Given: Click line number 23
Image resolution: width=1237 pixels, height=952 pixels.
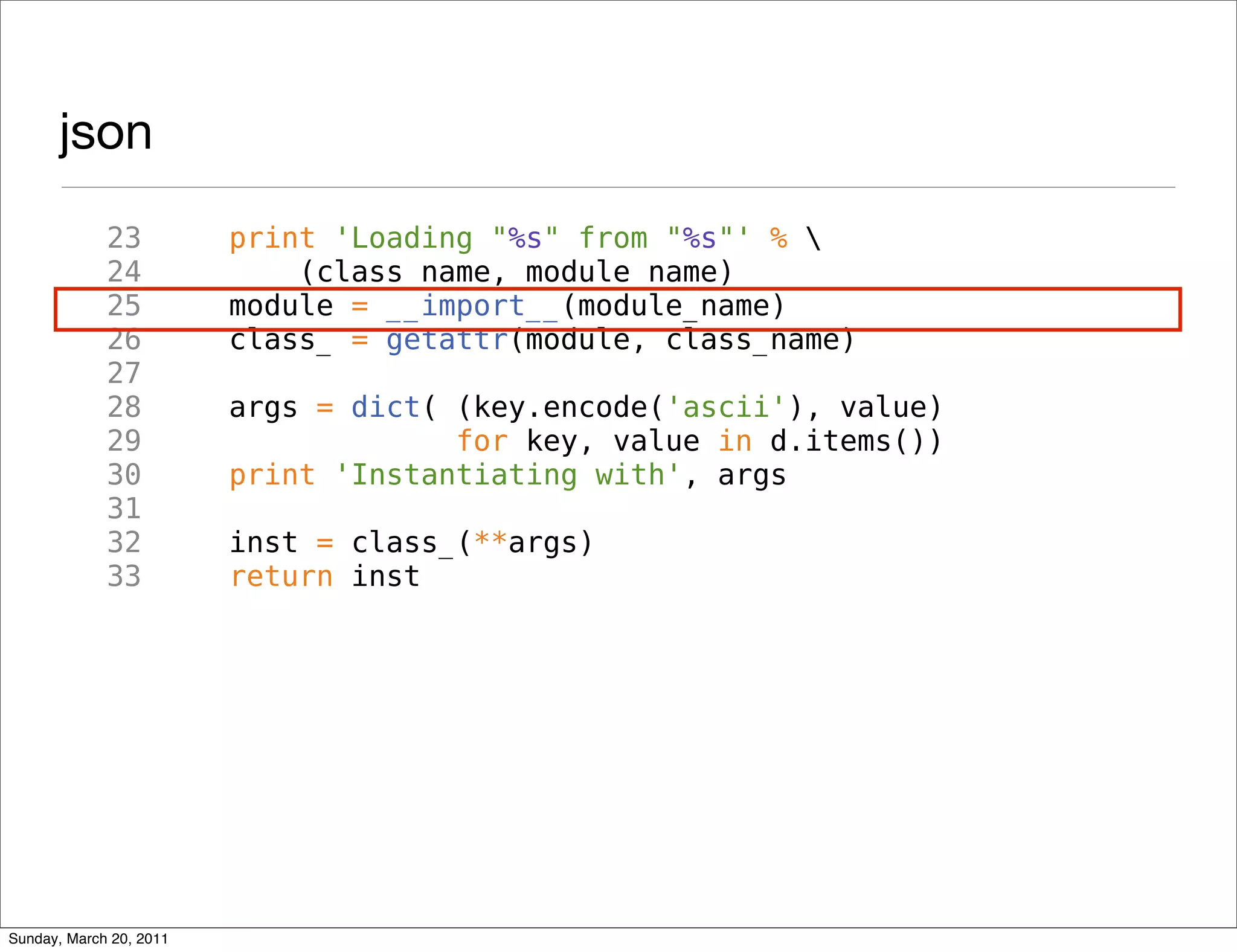Looking at the screenshot, I should (x=124, y=238).
